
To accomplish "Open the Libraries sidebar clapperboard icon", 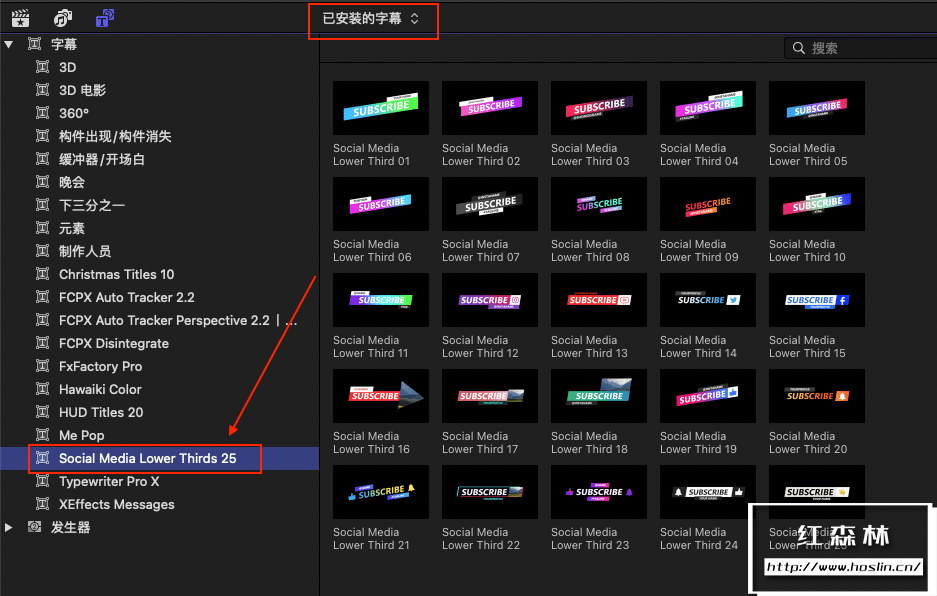I will (20, 19).
